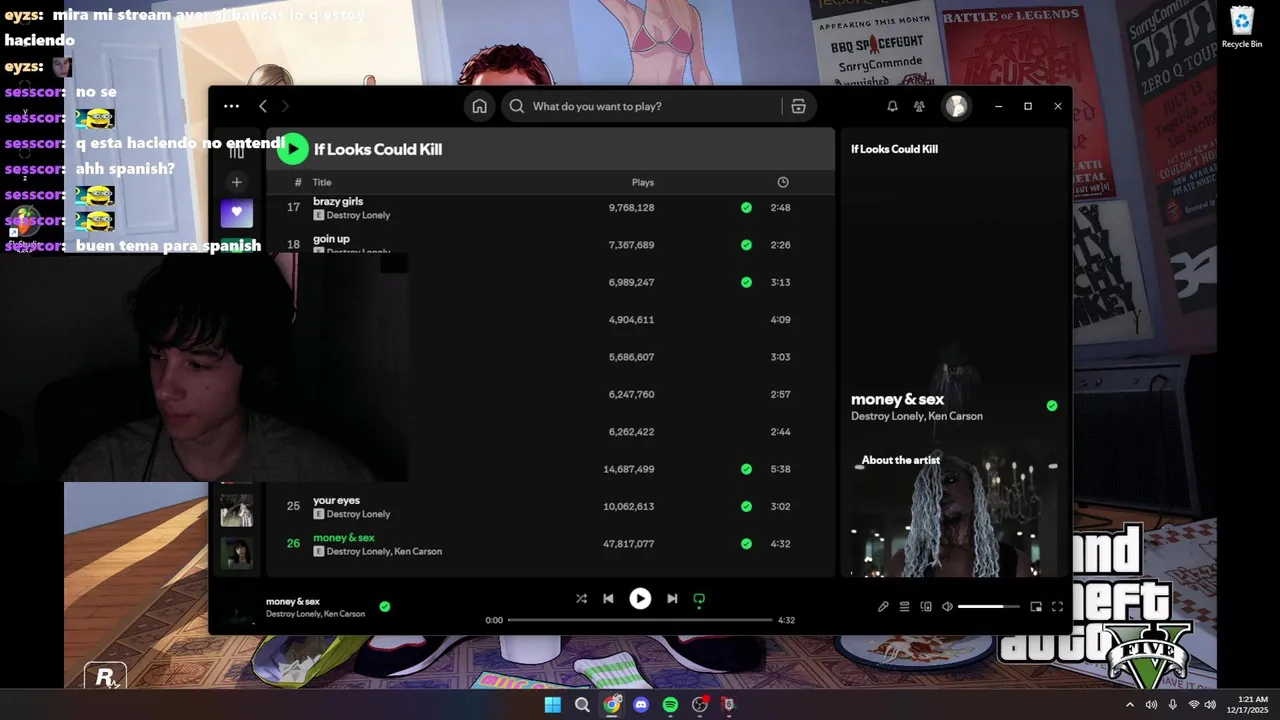Click the playback progress bar
This screenshot has height=720, width=1280.
[x=640, y=620]
